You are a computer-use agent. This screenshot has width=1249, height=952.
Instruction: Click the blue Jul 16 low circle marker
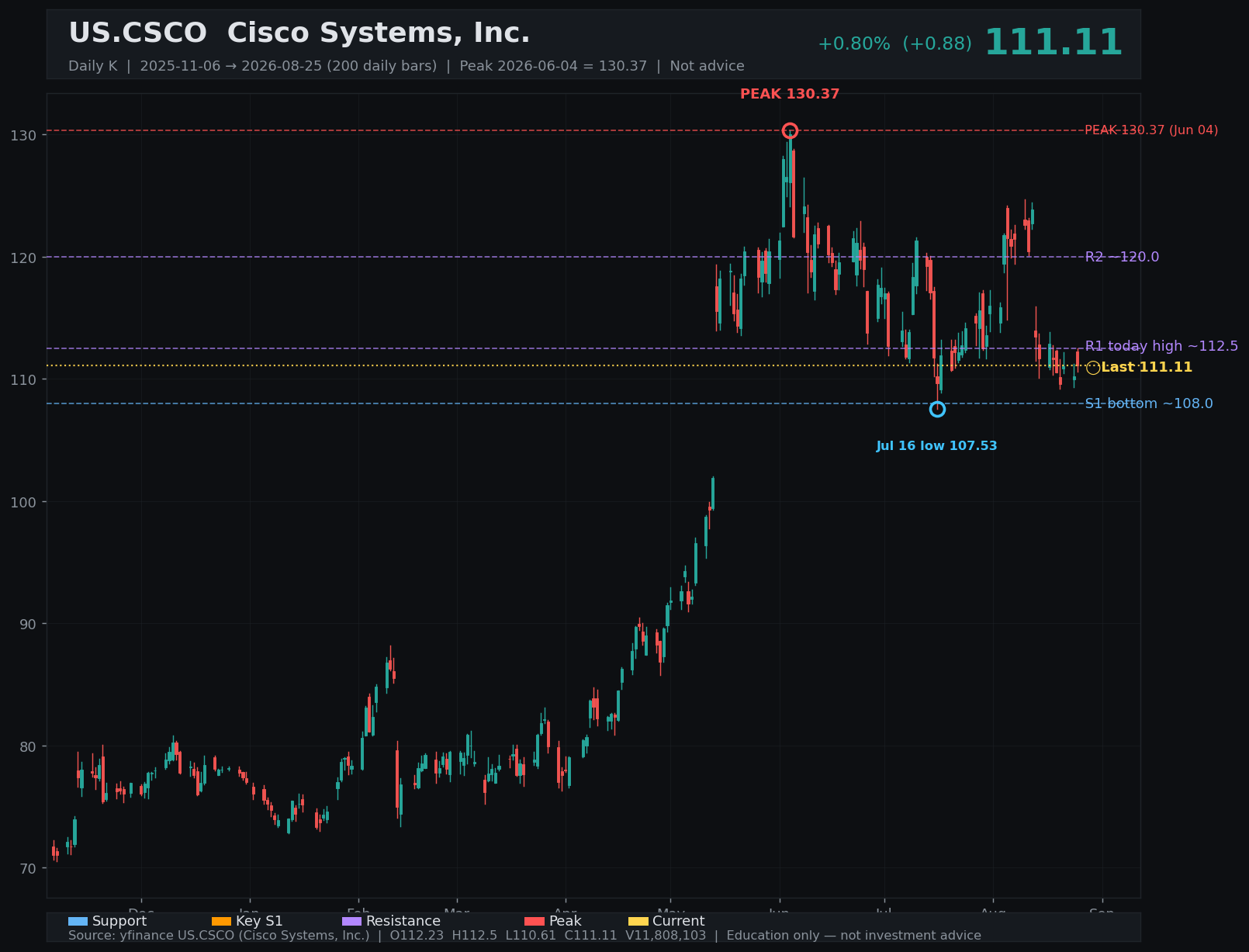pos(937,409)
